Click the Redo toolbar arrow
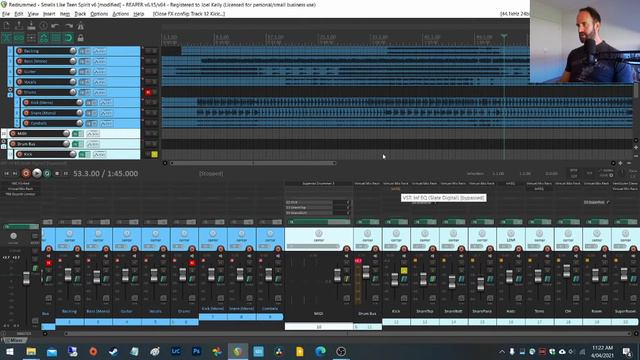This screenshot has height=360, width=640. [x=68, y=26]
